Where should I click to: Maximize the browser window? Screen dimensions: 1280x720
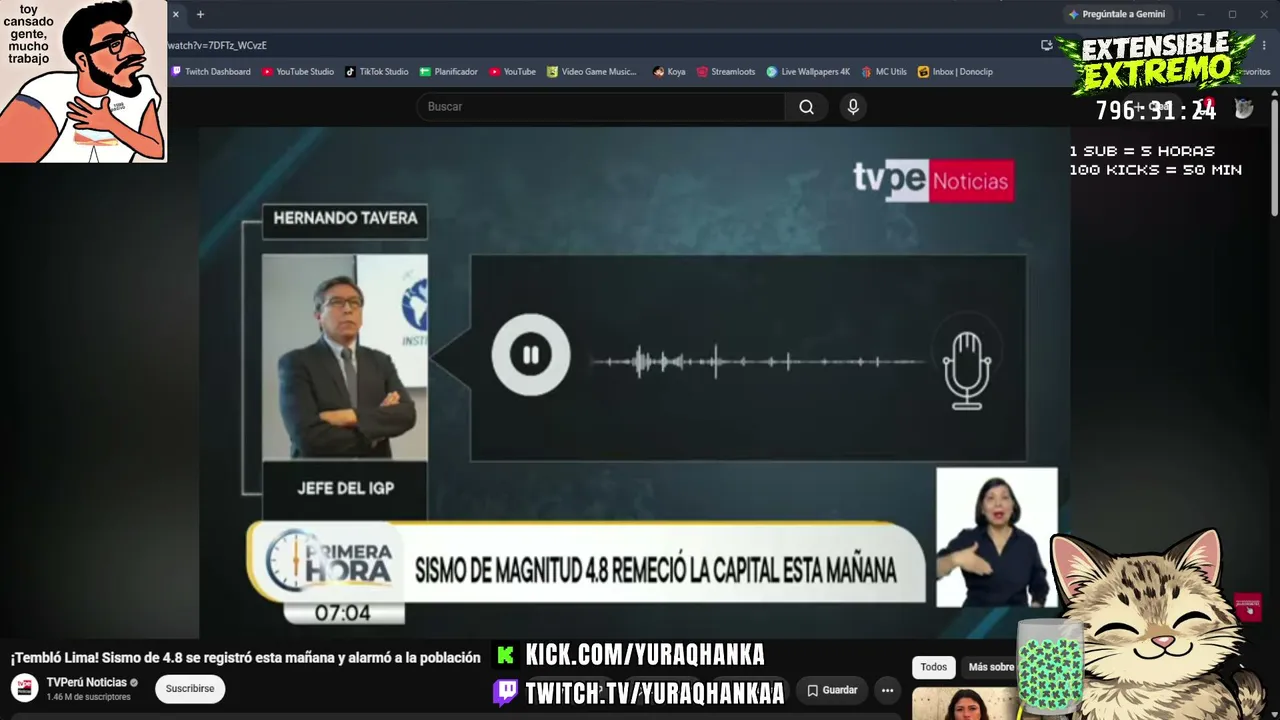tap(1232, 14)
